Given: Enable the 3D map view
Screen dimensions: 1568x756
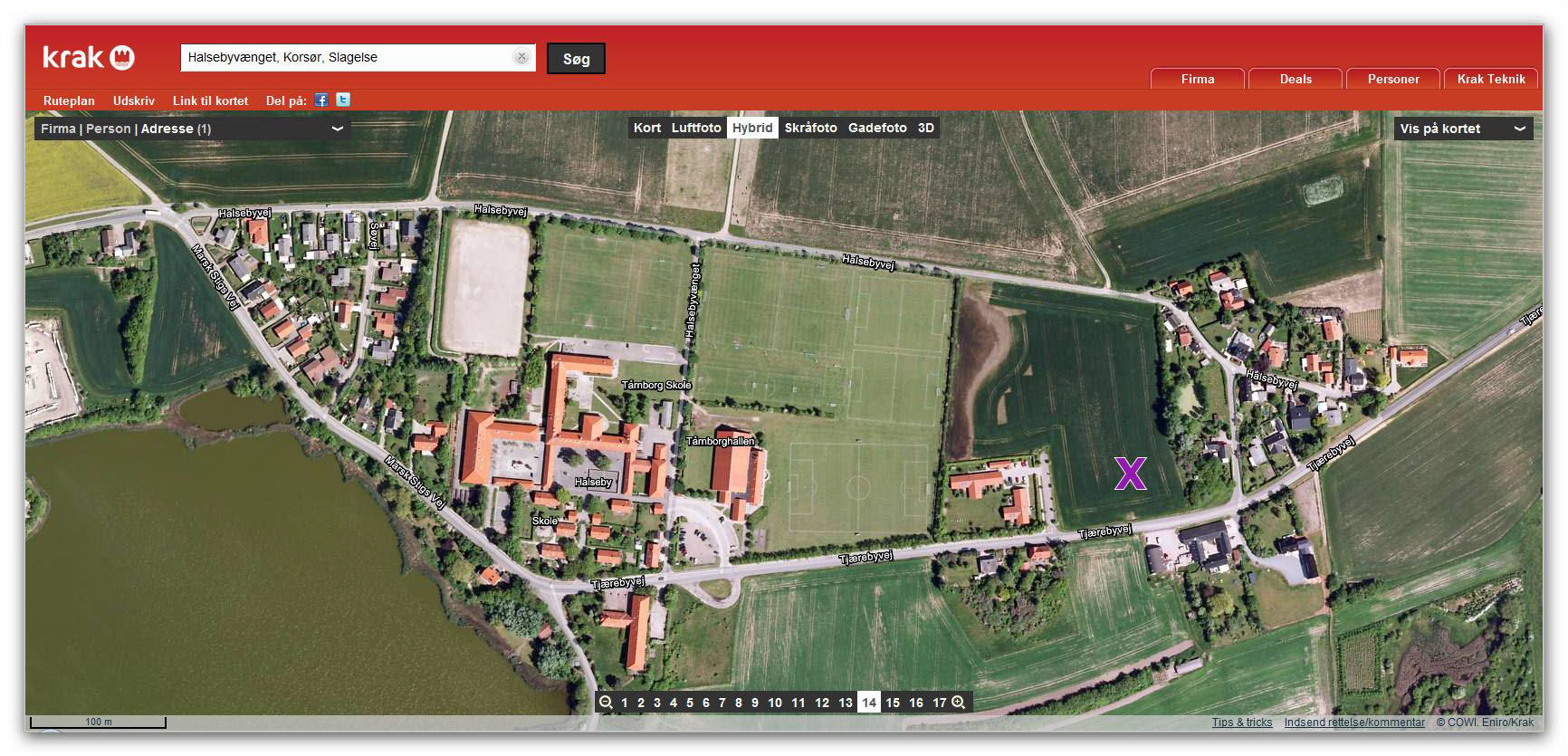Looking at the screenshot, I should [925, 128].
